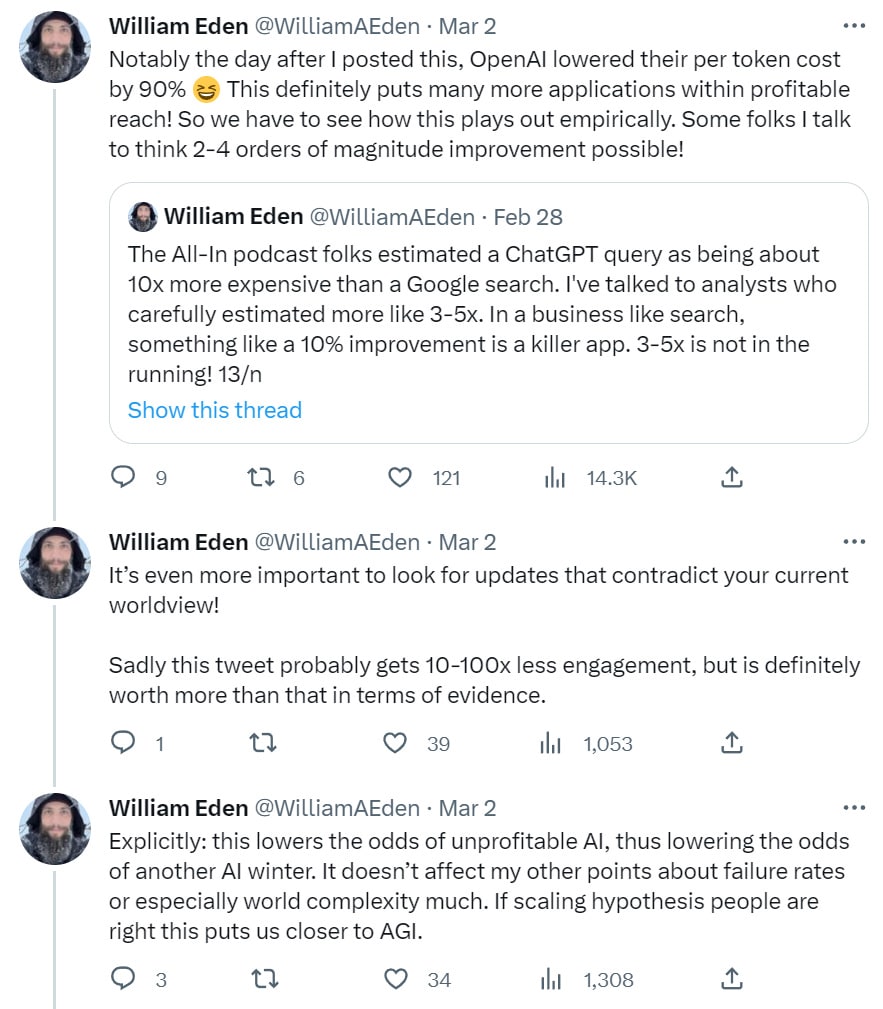Click the Feb 28 quoted tweet date
Viewport: 883px width, 1009px height.
pos(529,216)
